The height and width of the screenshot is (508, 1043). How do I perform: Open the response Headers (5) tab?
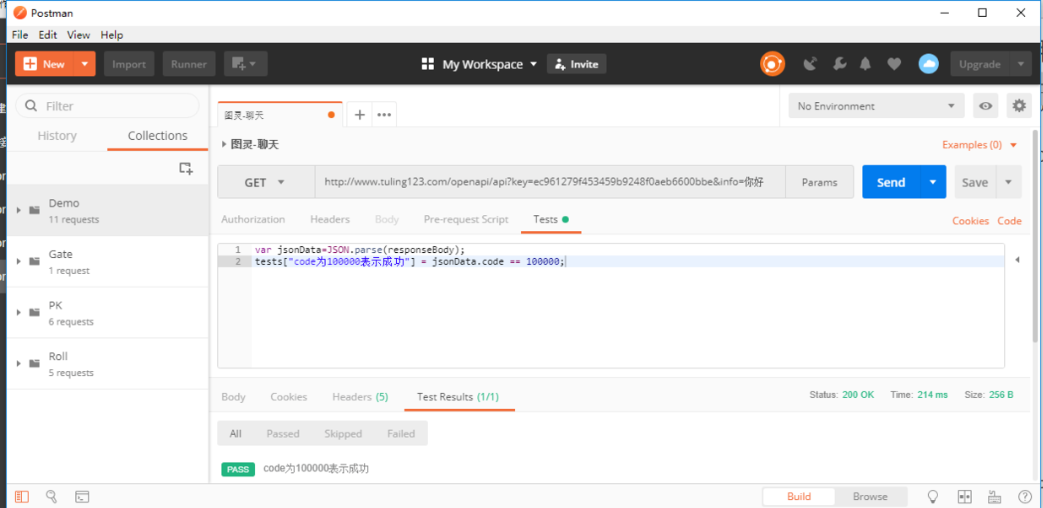tap(360, 397)
